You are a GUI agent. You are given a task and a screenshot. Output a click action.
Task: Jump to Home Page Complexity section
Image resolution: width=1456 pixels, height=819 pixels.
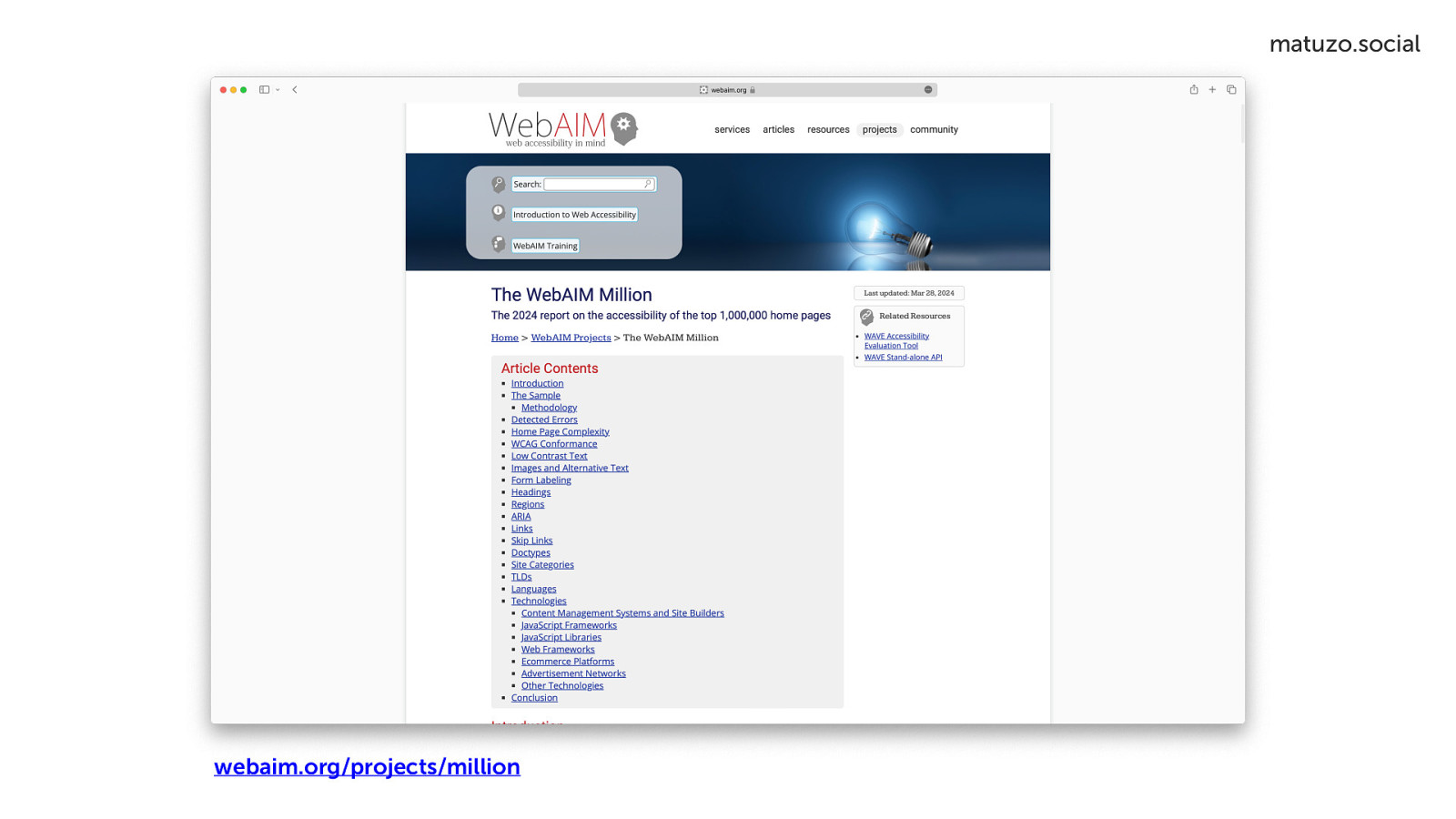pyautogui.click(x=560, y=431)
